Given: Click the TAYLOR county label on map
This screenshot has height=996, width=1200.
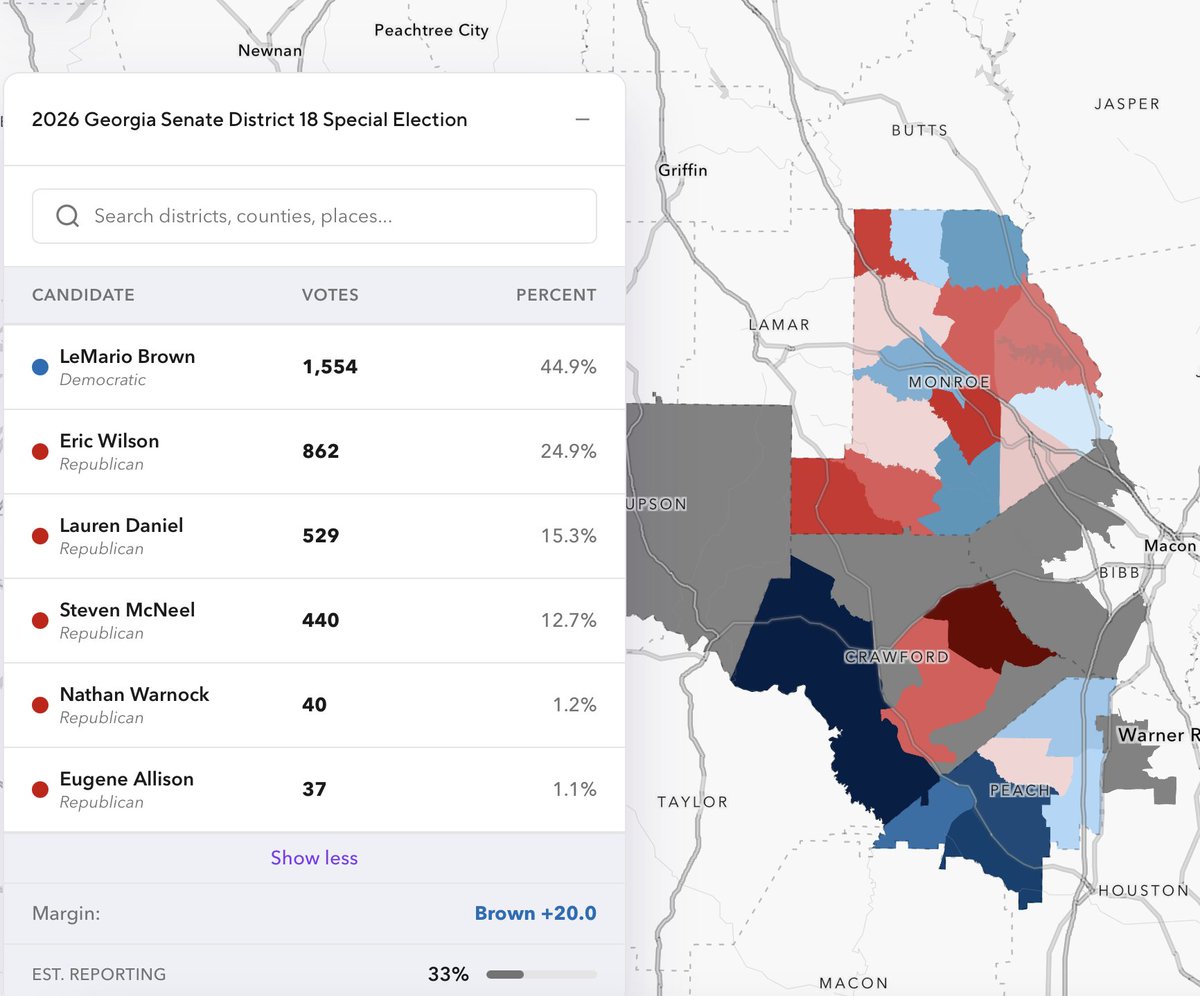Looking at the screenshot, I should [692, 802].
